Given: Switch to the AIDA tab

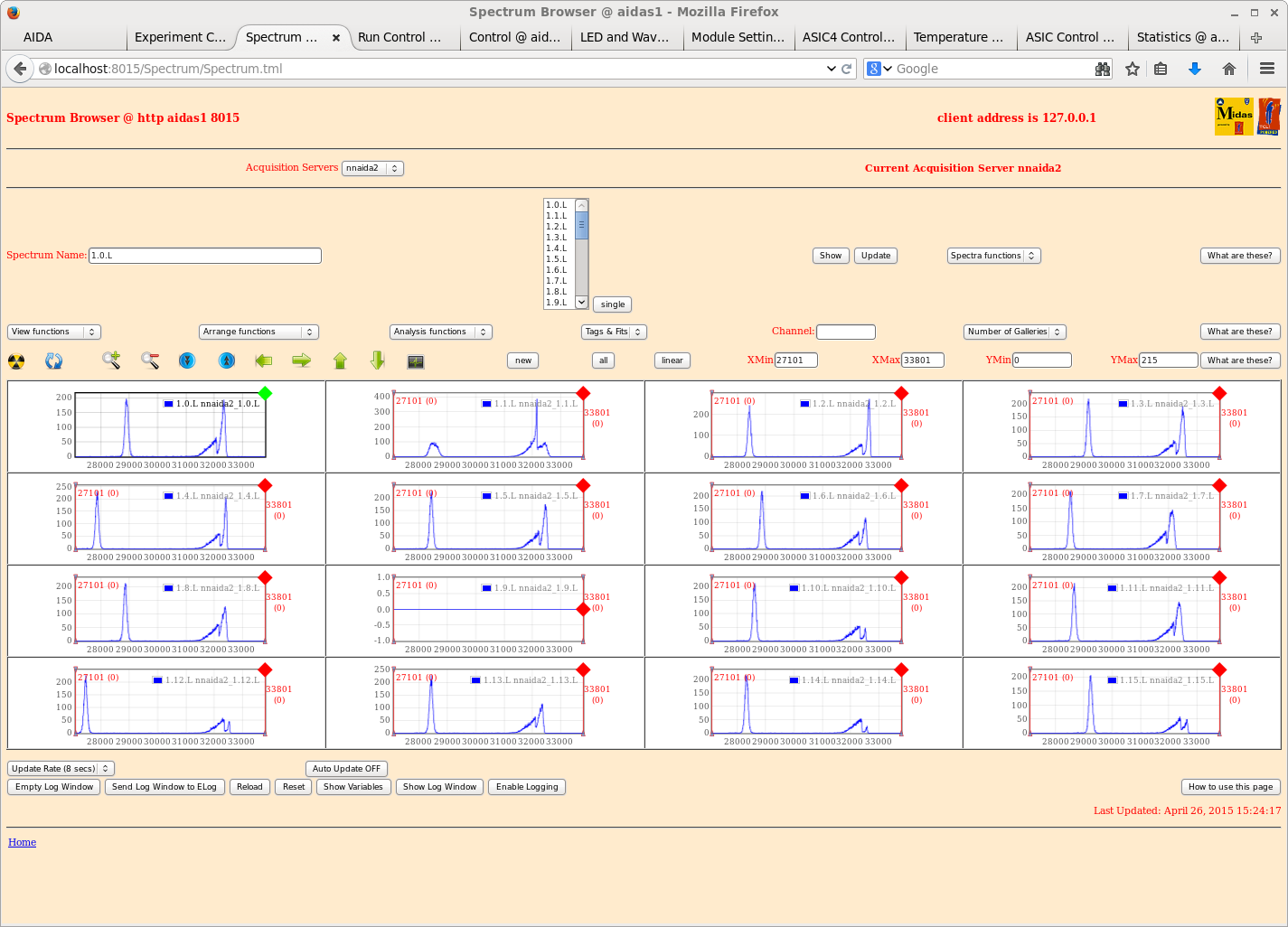Looking at the screenshot, I should [x=63, y=37].
